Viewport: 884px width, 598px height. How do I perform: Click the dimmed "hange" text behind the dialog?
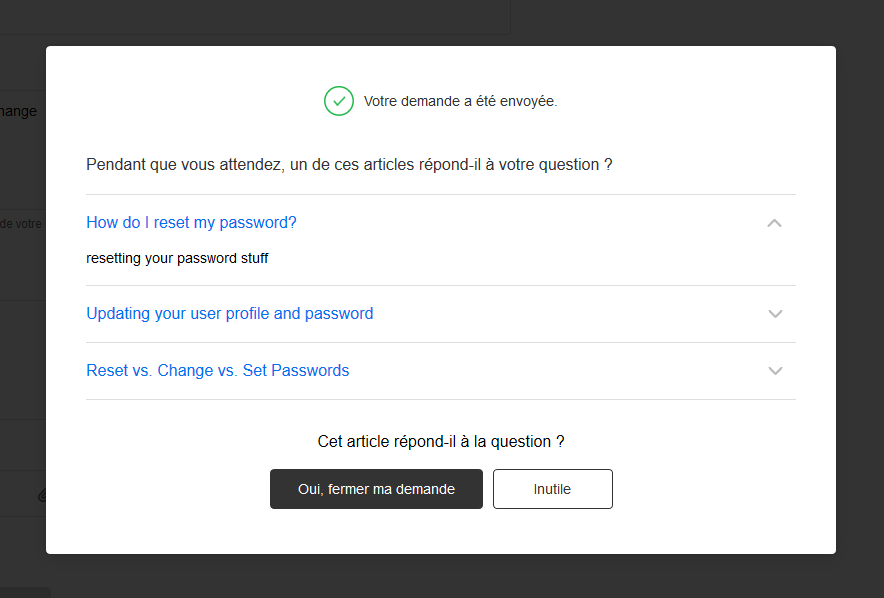click(x=19, y=111)
